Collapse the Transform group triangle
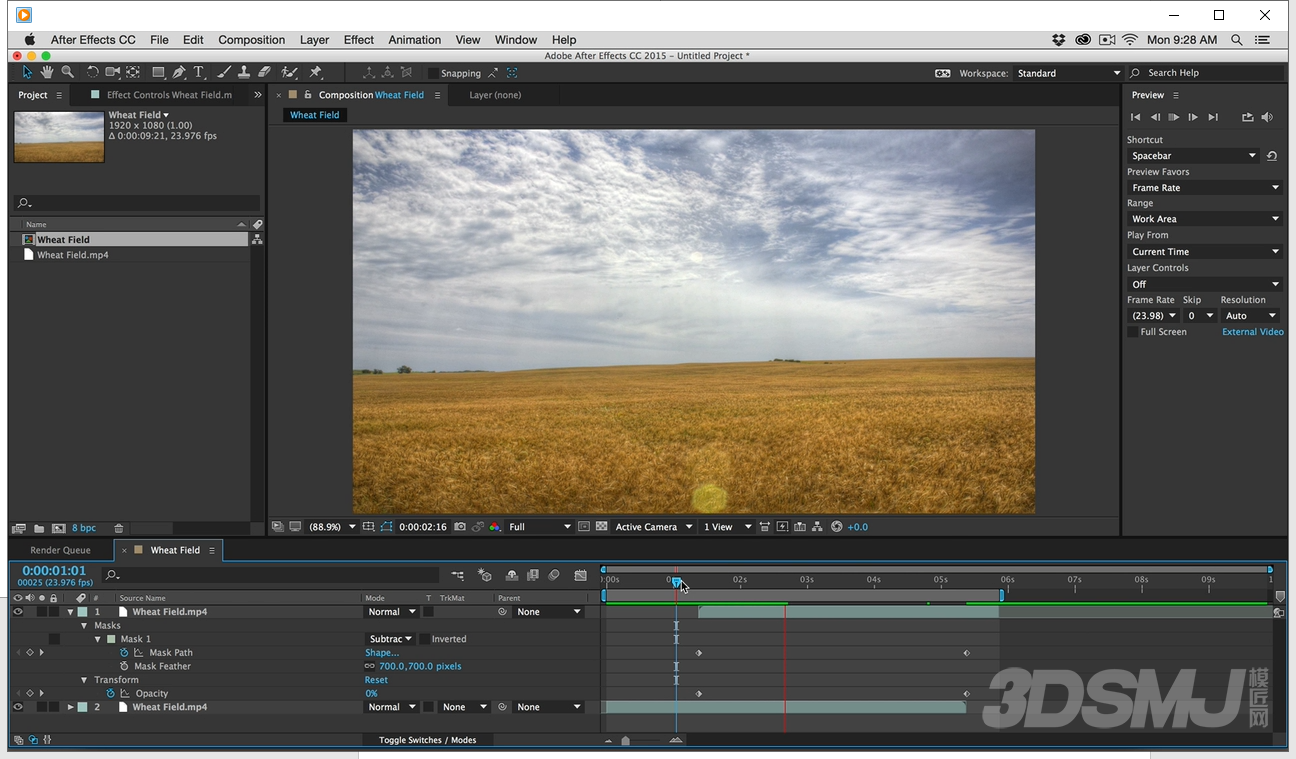Viewport: 1296px width, 759px height. [x=85, y=680]
